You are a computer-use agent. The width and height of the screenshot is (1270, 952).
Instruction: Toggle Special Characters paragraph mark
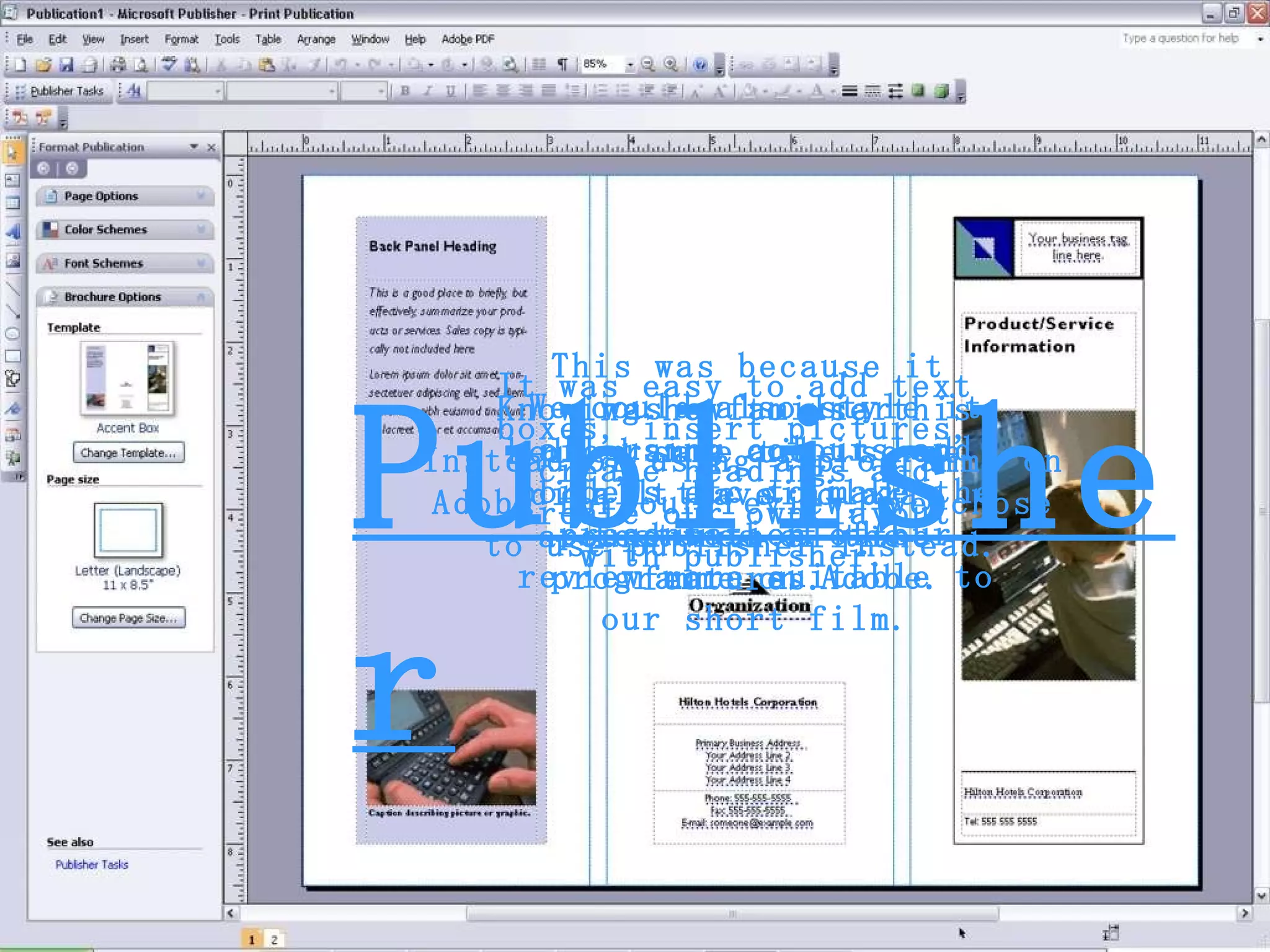pos(562,64)
